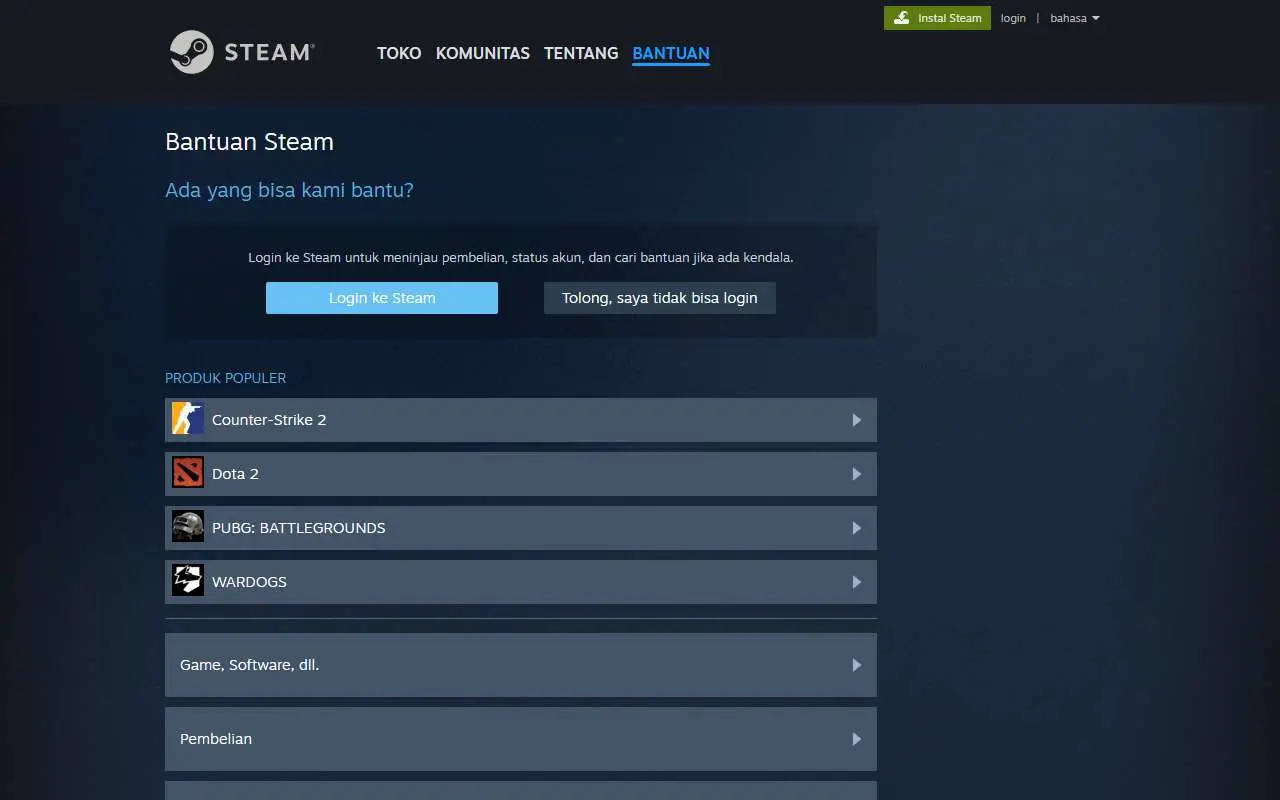Screen dimensions: 1280x800
Task: Select the WARDOGS product name
Action: click(249, 582)
